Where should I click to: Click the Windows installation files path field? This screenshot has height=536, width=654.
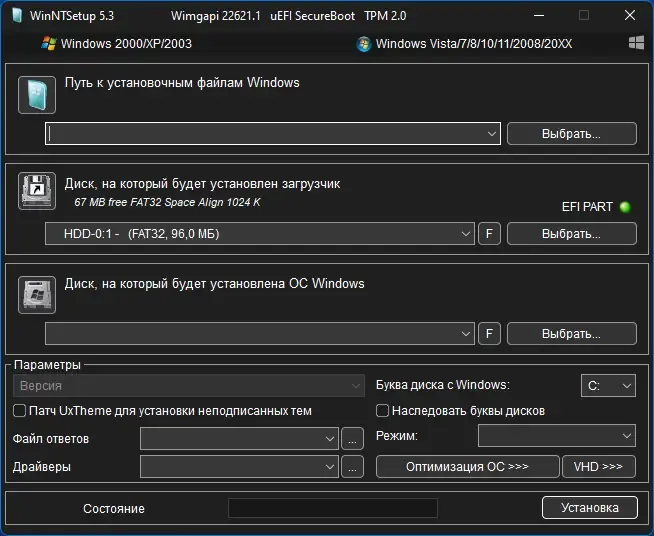(x=273, y=133)
